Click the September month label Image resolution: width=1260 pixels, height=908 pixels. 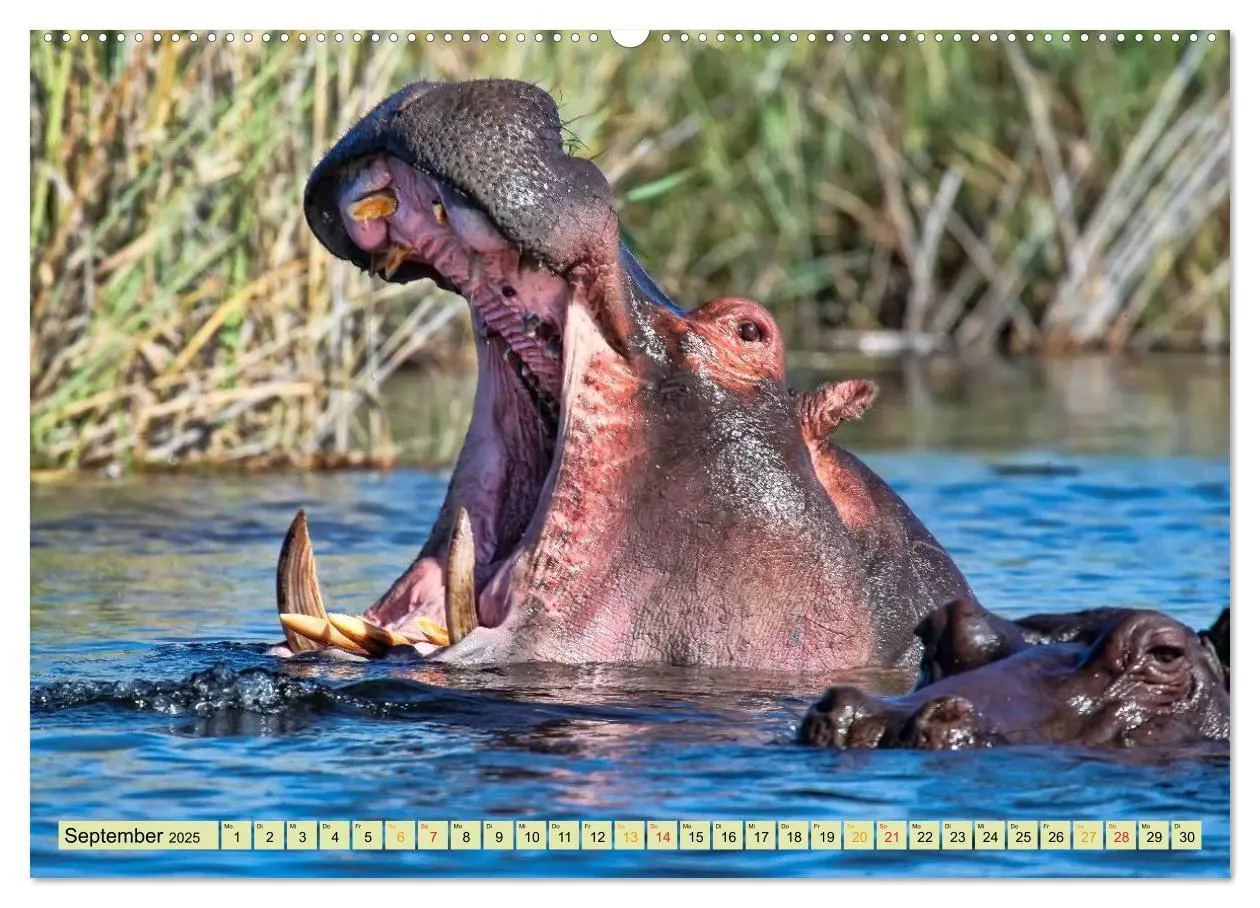[113, 836]
